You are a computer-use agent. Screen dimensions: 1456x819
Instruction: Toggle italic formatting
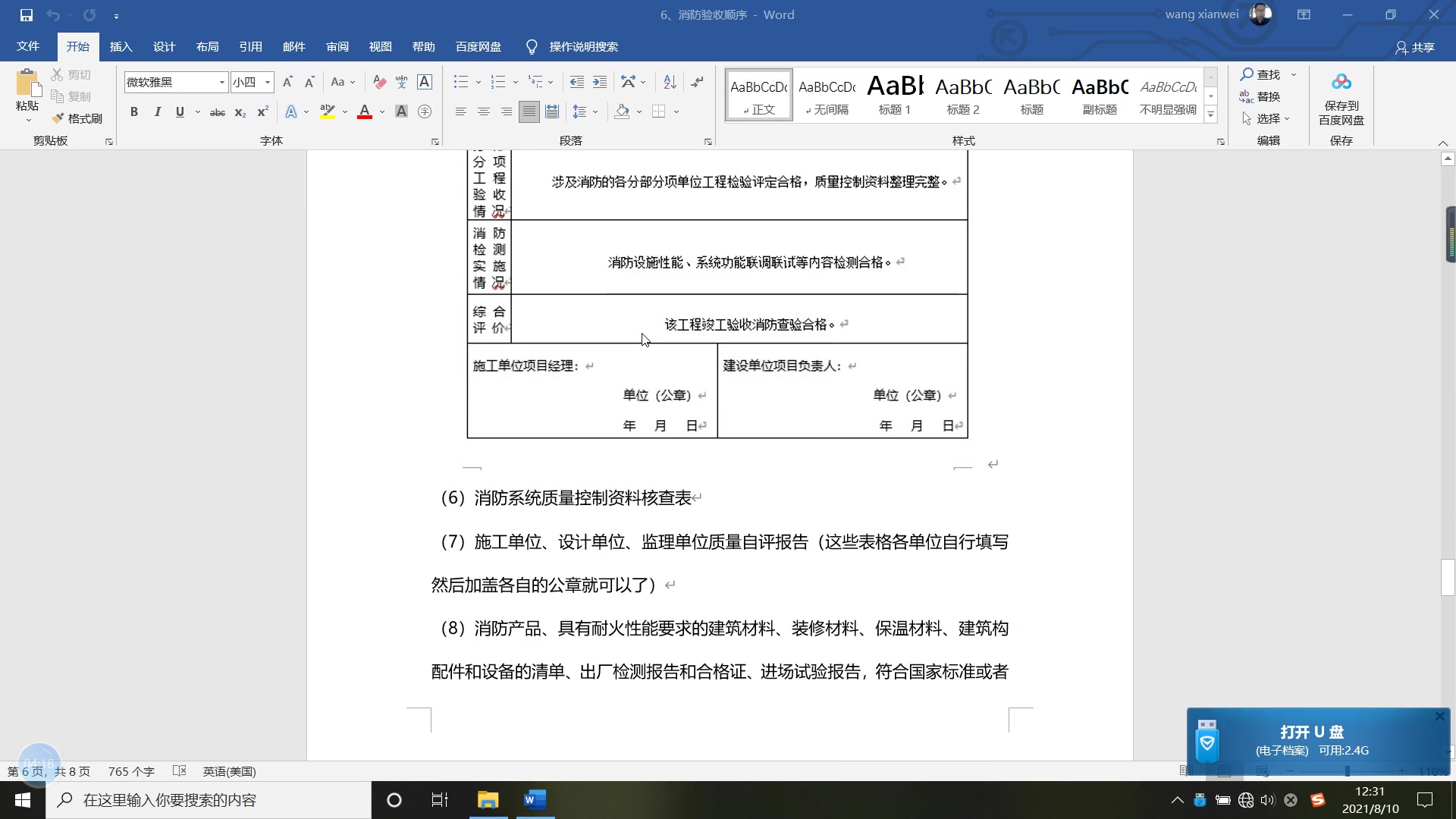pyautogui.click(x=157, y=112)
